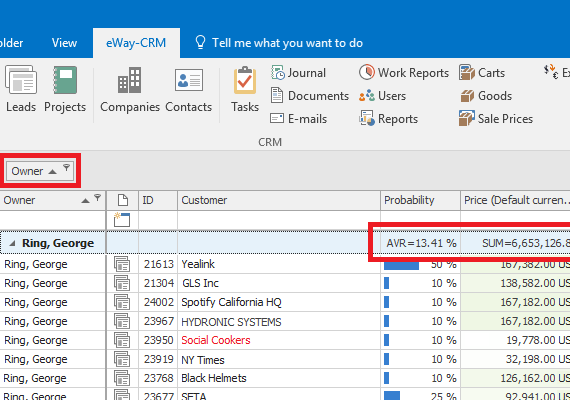
Task: Click row icon for Black Helmets
Action: [122, 378]
